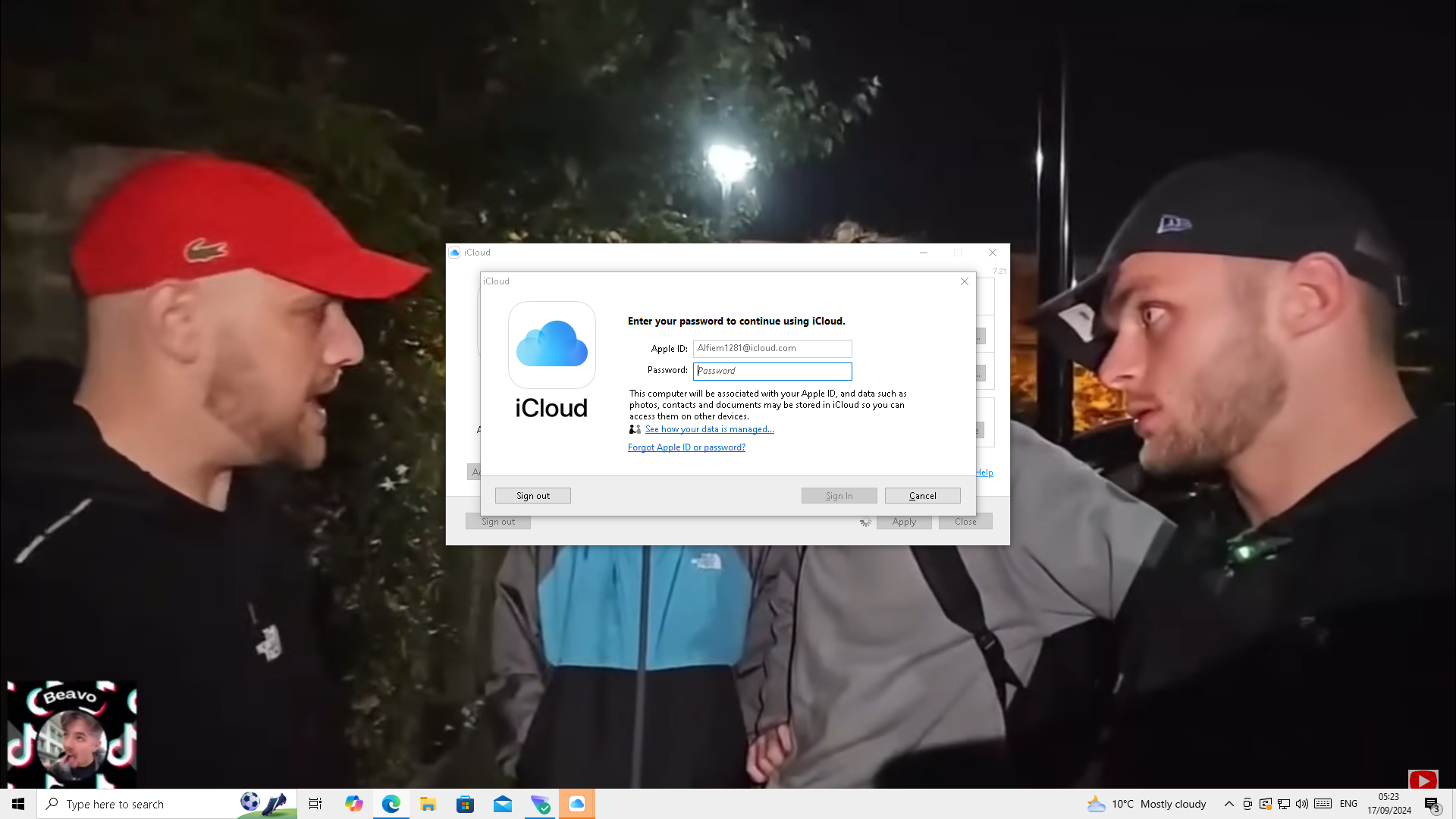Open the volume control tray icon
Viewport: 1456px width, 819px height.
pyautogui.click(x=1302, y=804)
